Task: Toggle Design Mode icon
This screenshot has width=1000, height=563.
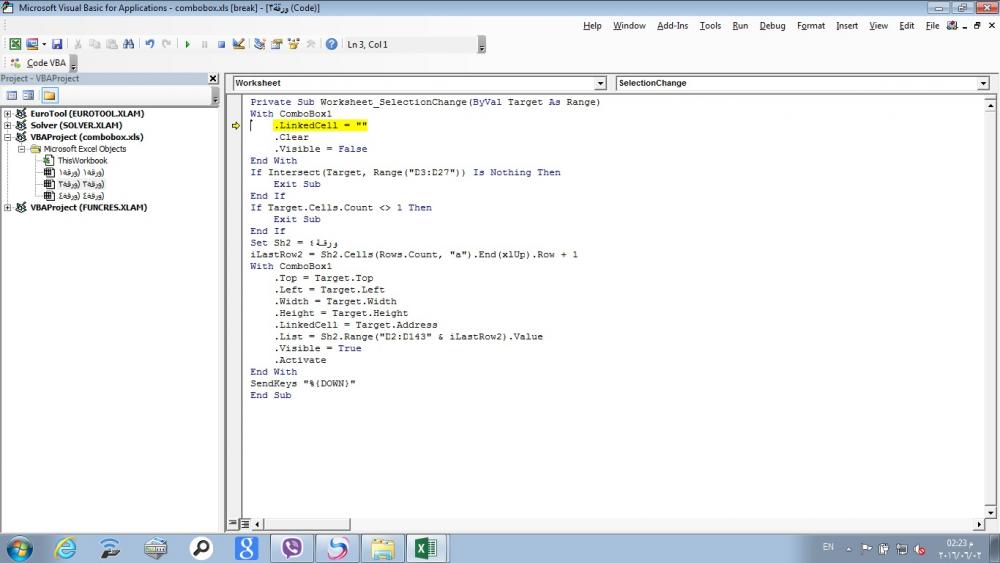Action: point(239,44)
